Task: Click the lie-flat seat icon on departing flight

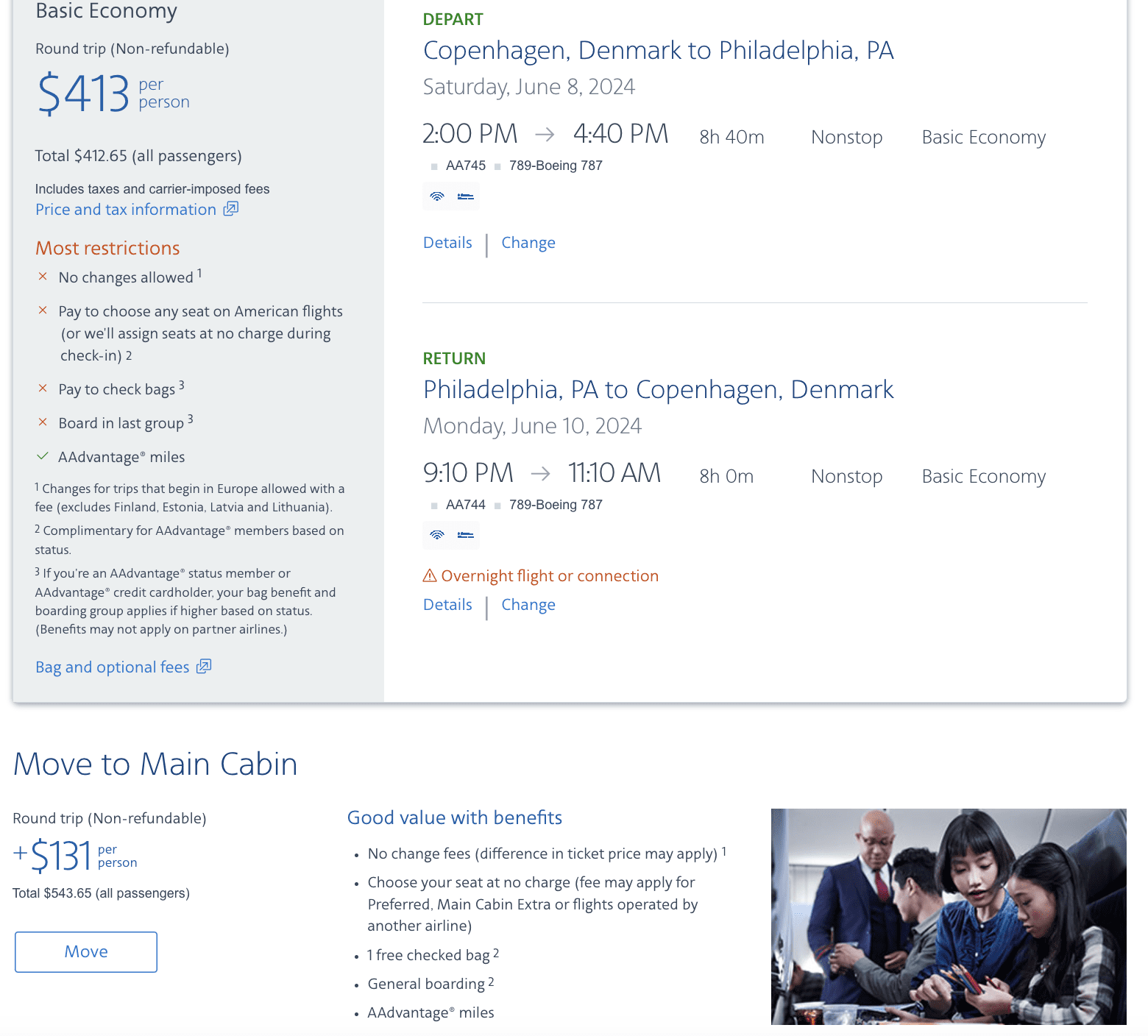Action: click(x=465, y=196)
